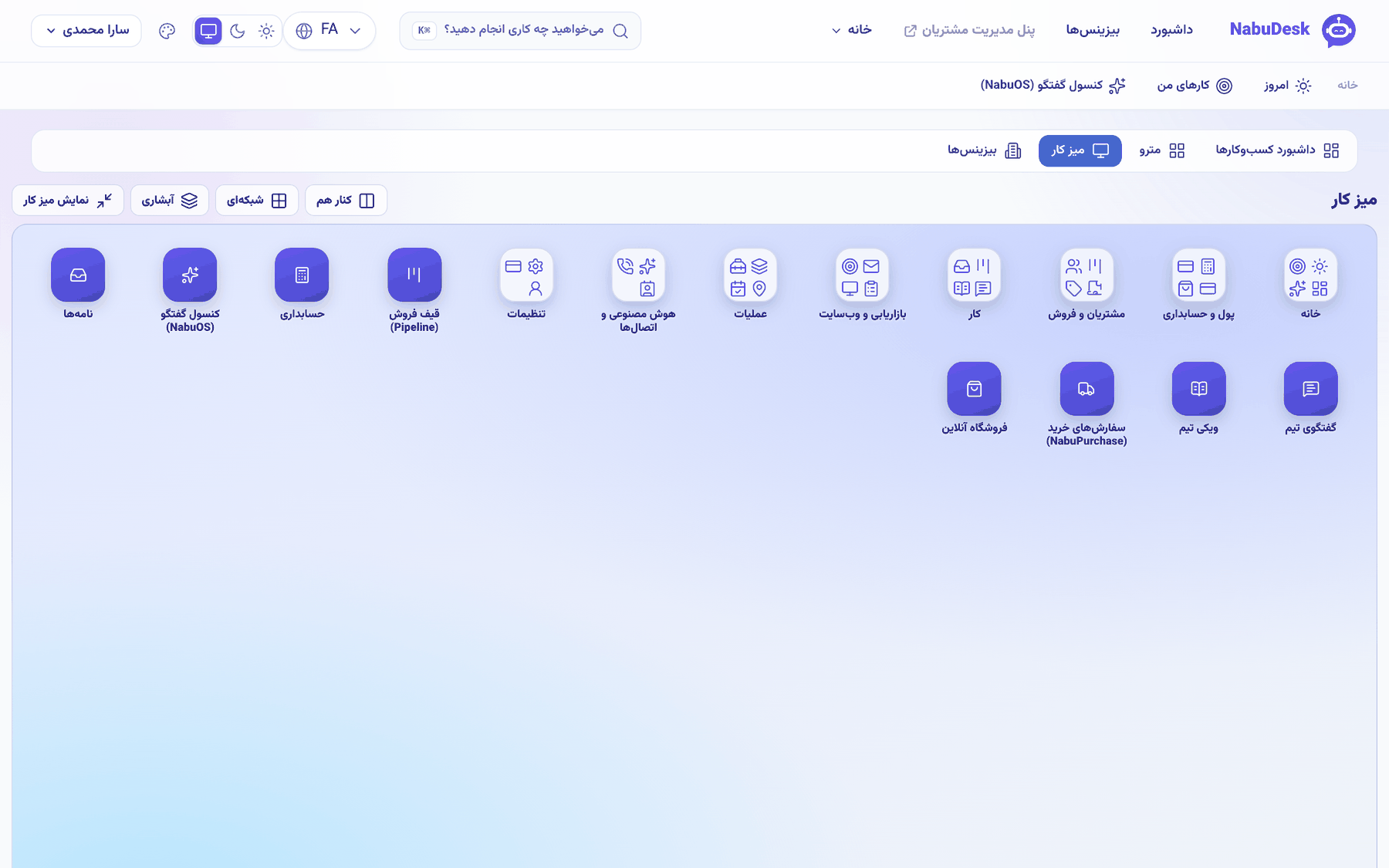Click نمایش میز کار button
This screenshot has width=1389, height=868.
(x=68, y=201)
